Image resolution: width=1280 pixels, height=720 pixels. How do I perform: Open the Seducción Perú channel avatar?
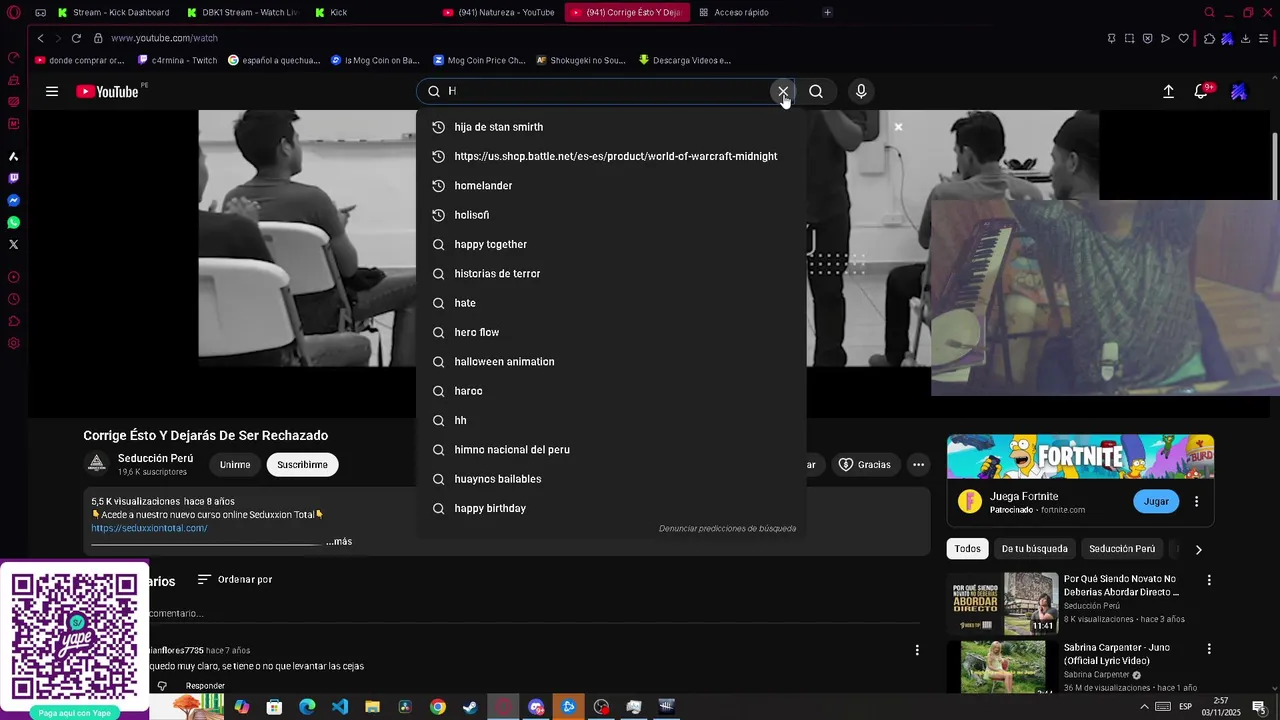(97, 464)
